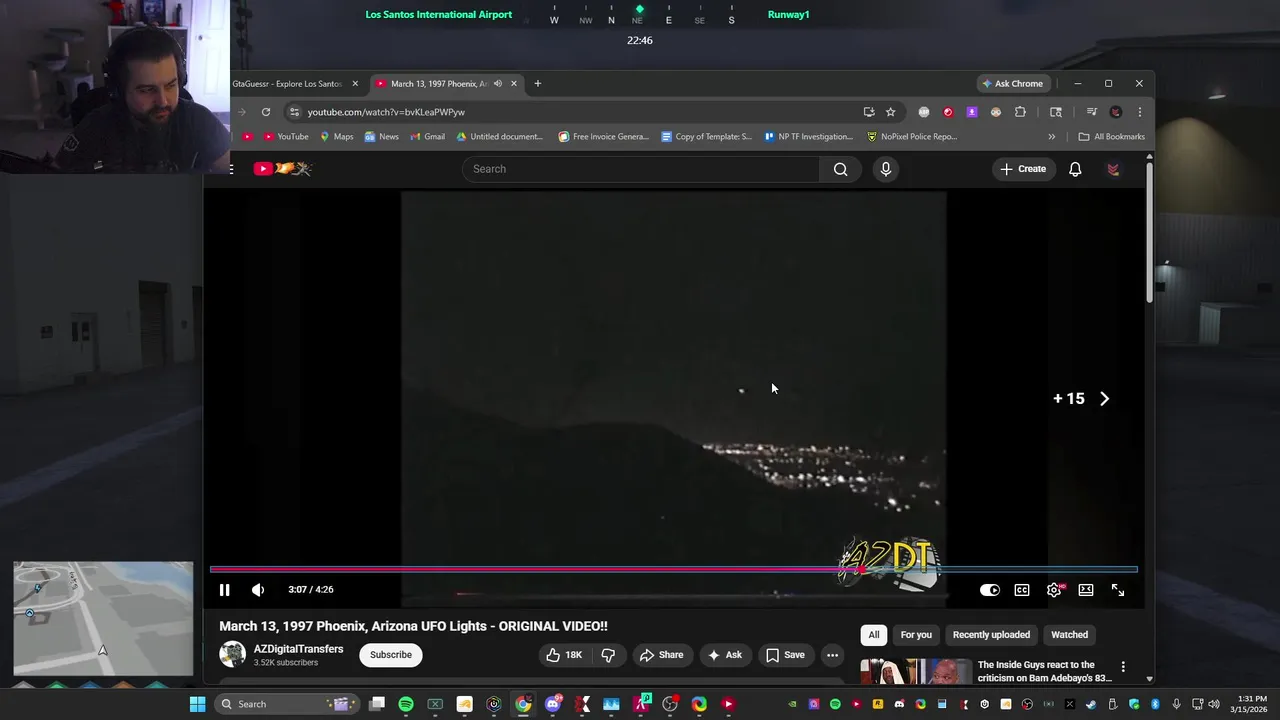Open Windows Start menu
This screenshot has width=1280, height=720.
point(197,704)
